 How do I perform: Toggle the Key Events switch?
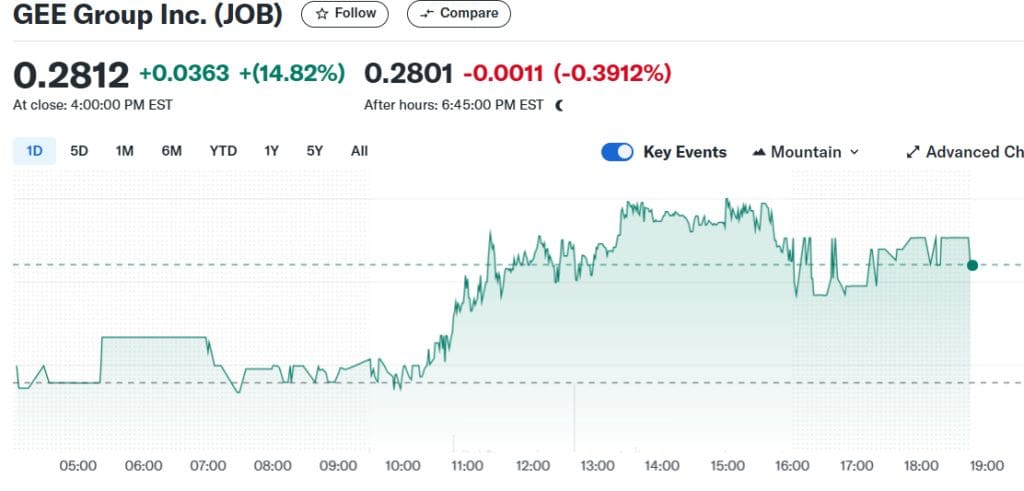(x=617, y=152)
